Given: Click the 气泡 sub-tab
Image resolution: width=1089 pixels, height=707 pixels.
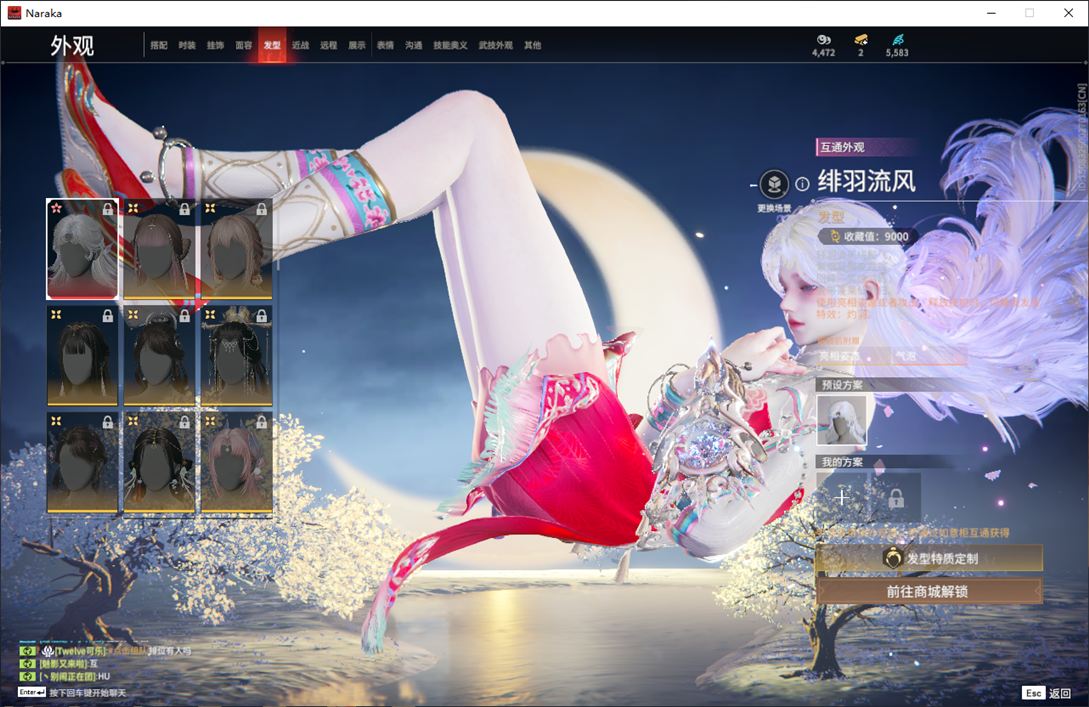Looking at the screenshot, I should [905, 356].
